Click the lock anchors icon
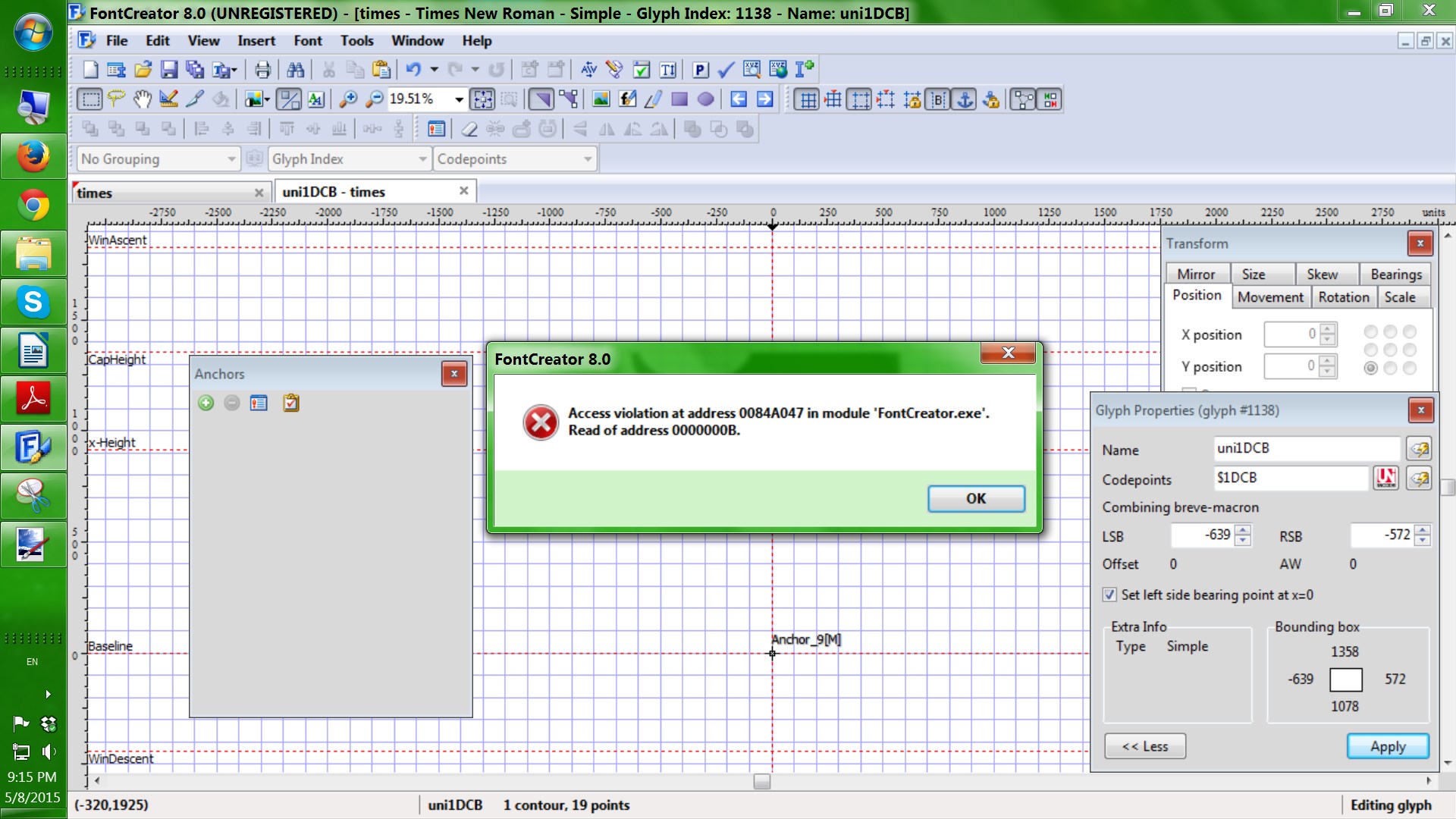Screen dimensions: 1456x819 coord(991,99)
